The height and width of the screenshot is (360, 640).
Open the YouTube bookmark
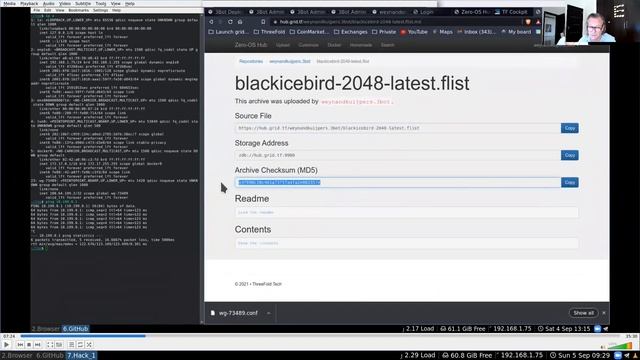point(414,32)
